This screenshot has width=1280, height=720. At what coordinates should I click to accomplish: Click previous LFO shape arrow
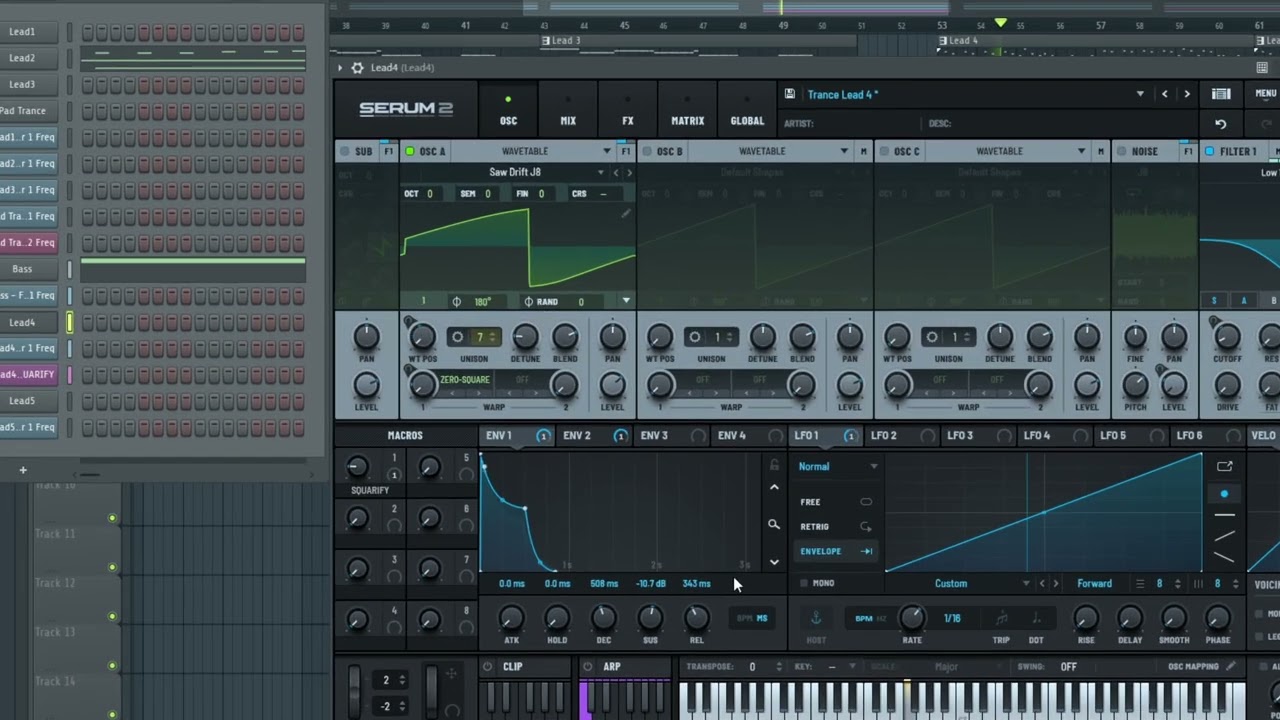(x=1042, y=583)
